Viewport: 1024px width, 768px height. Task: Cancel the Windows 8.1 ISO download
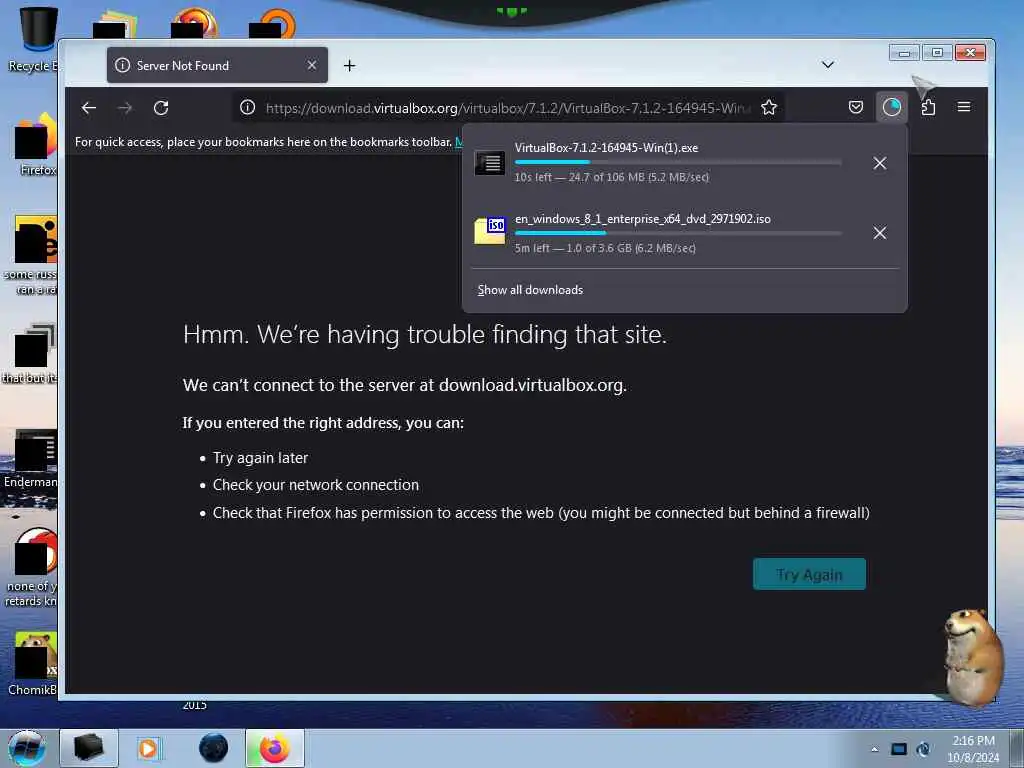point(880,232)
